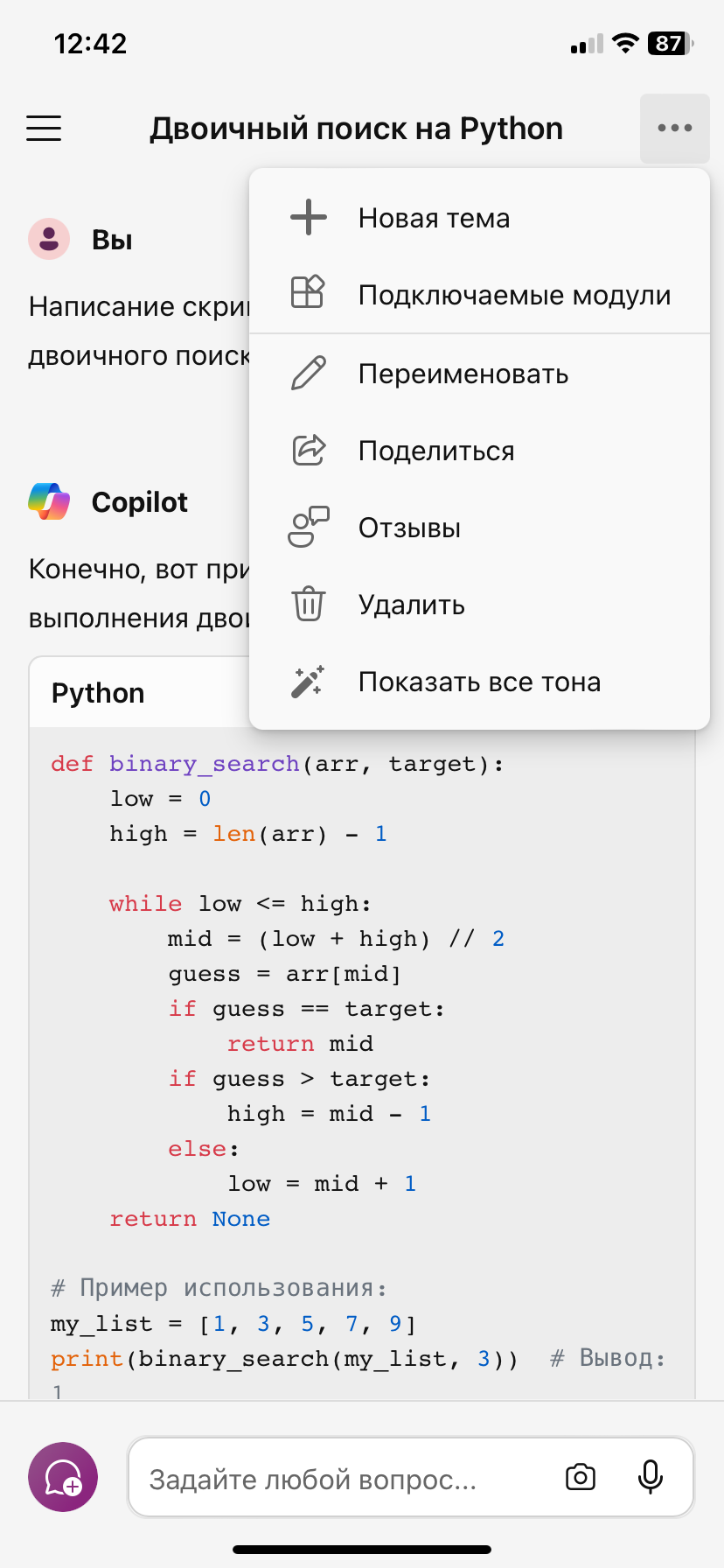Click the share arrow icon
The height and width of the screenshot is (1568, 724).
tap(308, 451)
